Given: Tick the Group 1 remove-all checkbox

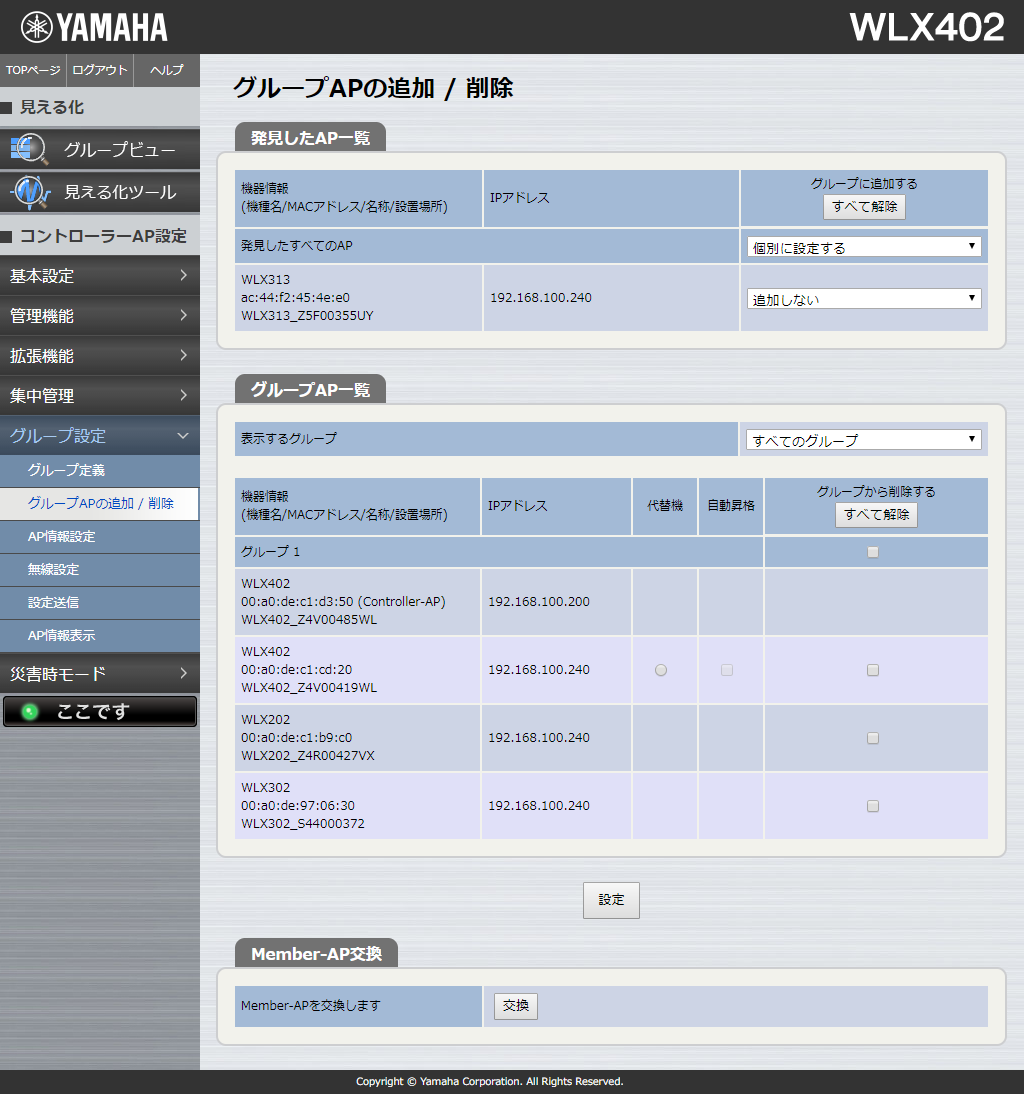Looking at the screenshot, I should (873, 552).
